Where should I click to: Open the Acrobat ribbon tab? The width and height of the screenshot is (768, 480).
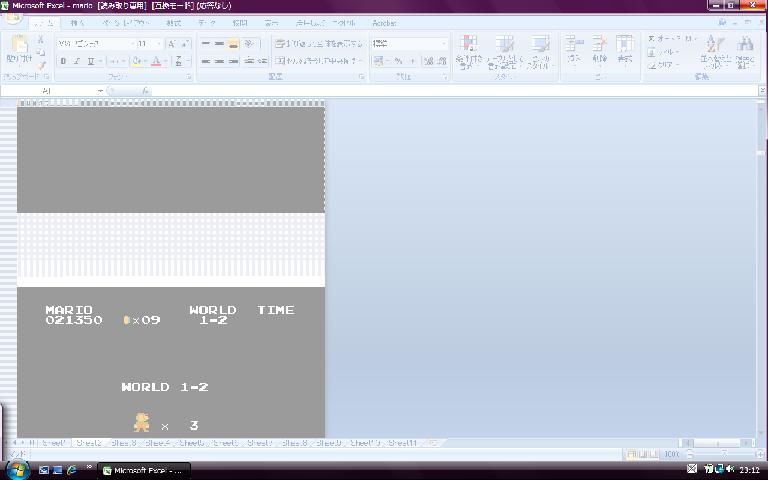pos(384,23)
